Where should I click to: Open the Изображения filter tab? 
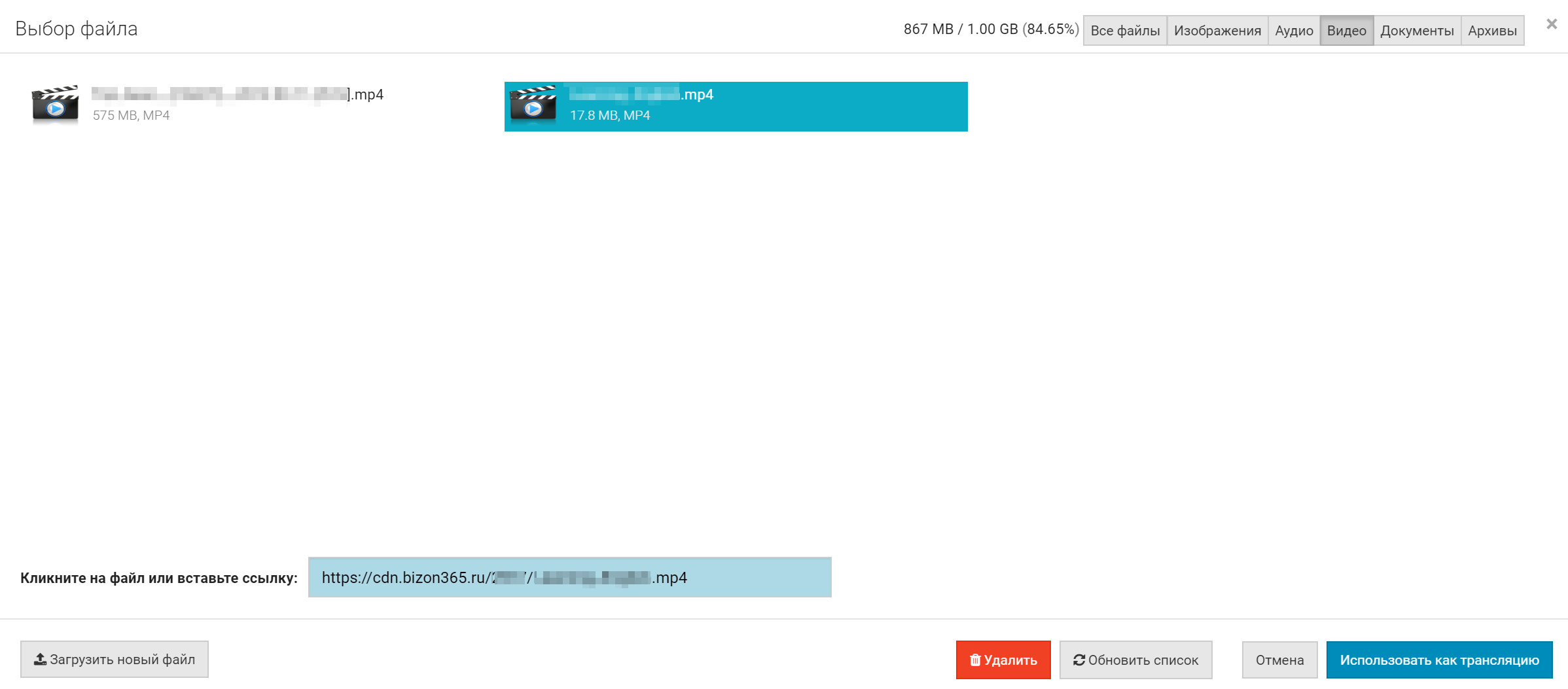point(1217,31)
